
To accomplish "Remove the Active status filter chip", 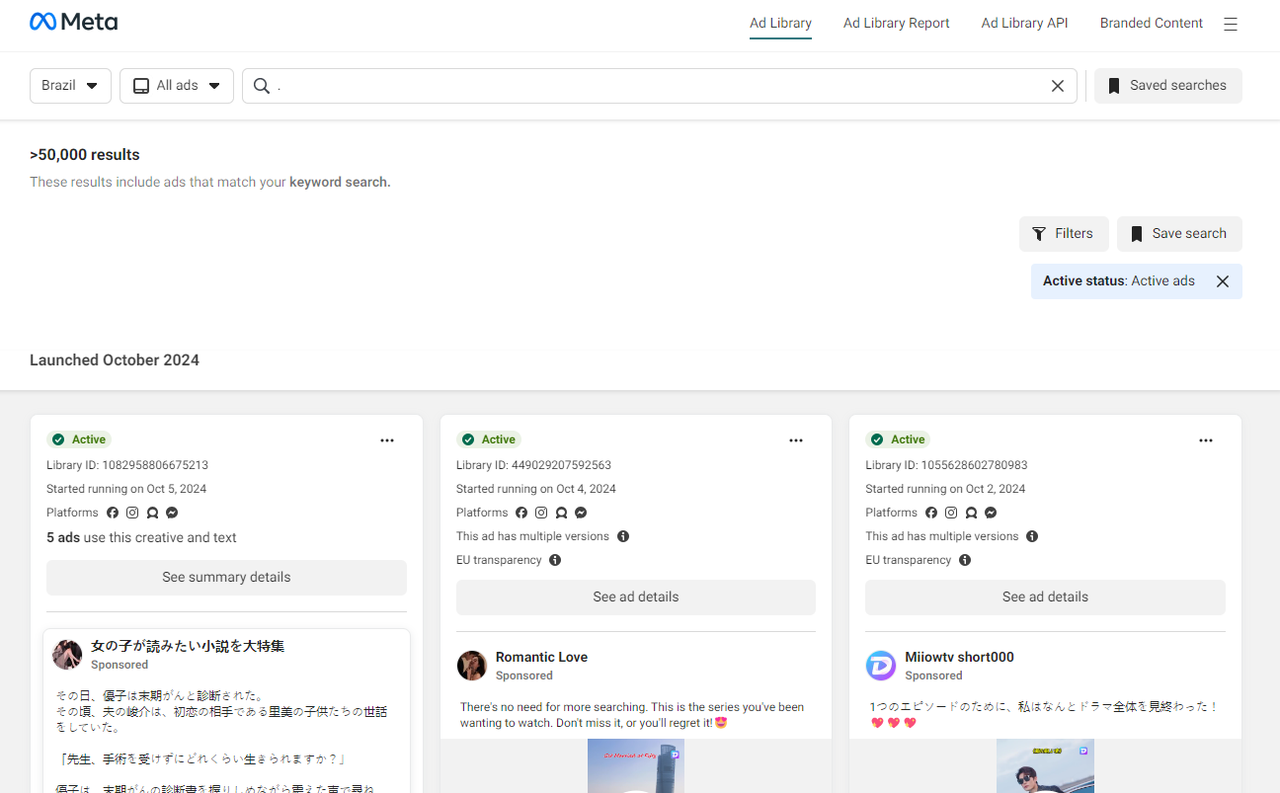I will point(1222,282).
